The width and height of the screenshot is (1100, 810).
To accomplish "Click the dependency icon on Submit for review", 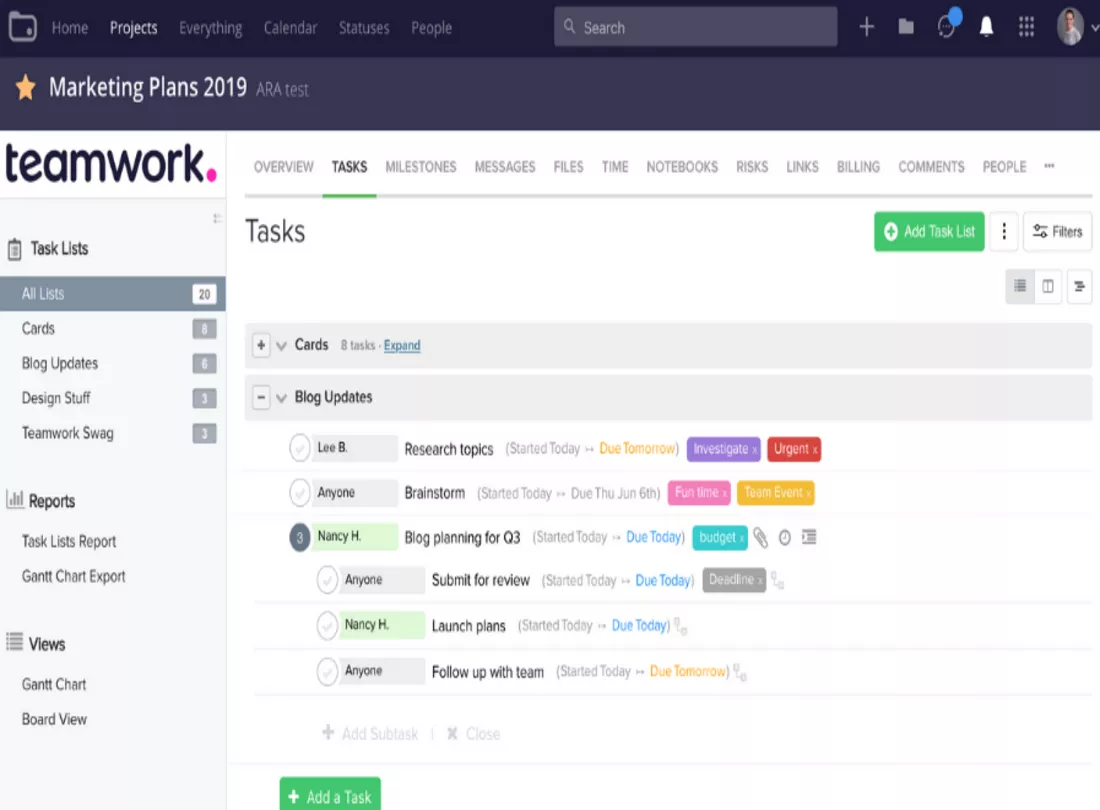I will click(x=777, y=581).
